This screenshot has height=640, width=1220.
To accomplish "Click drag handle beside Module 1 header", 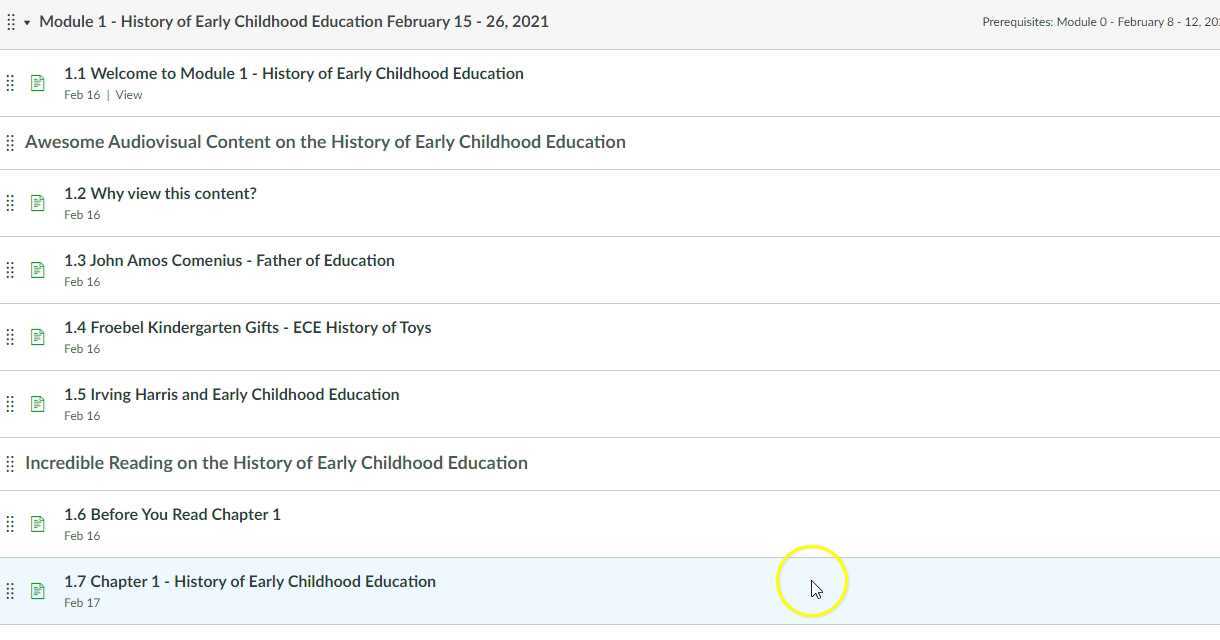I will click(11, 22).
